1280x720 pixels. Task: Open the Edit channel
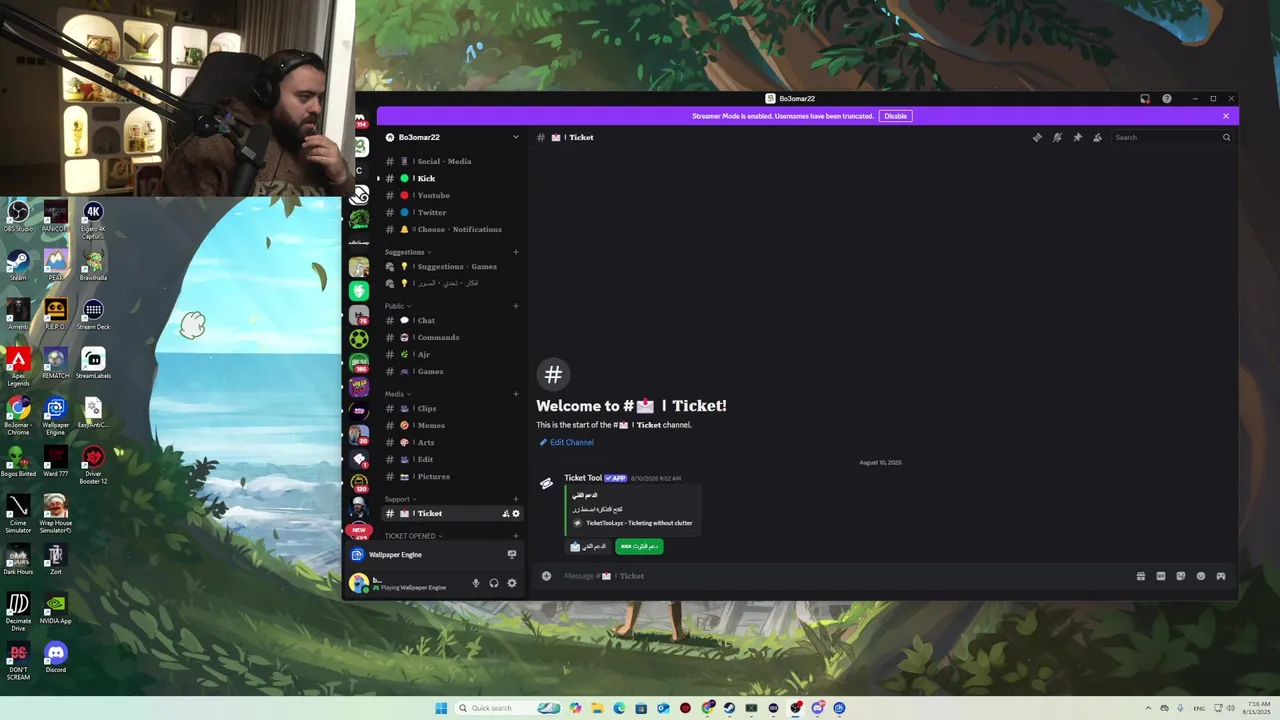point(453,459)
